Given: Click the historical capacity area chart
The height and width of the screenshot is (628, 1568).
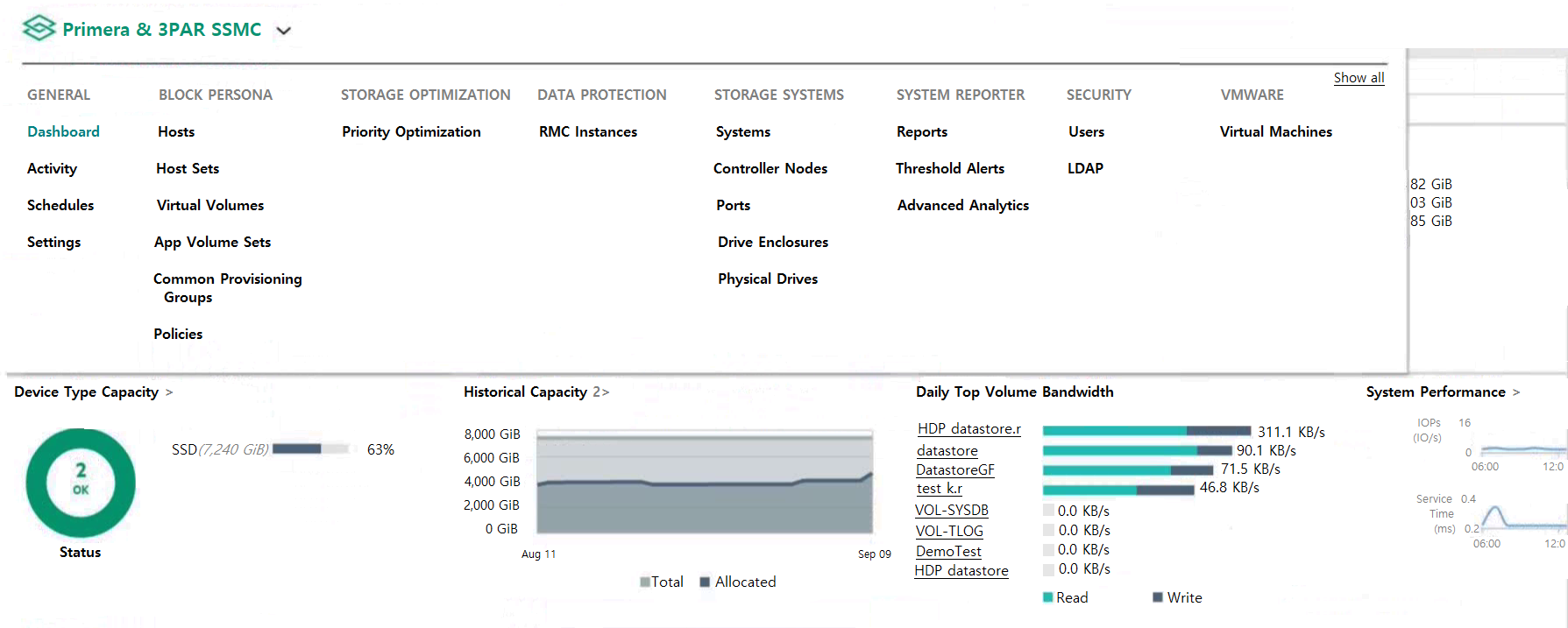Looking at the screenshot, I should point(705,482).
